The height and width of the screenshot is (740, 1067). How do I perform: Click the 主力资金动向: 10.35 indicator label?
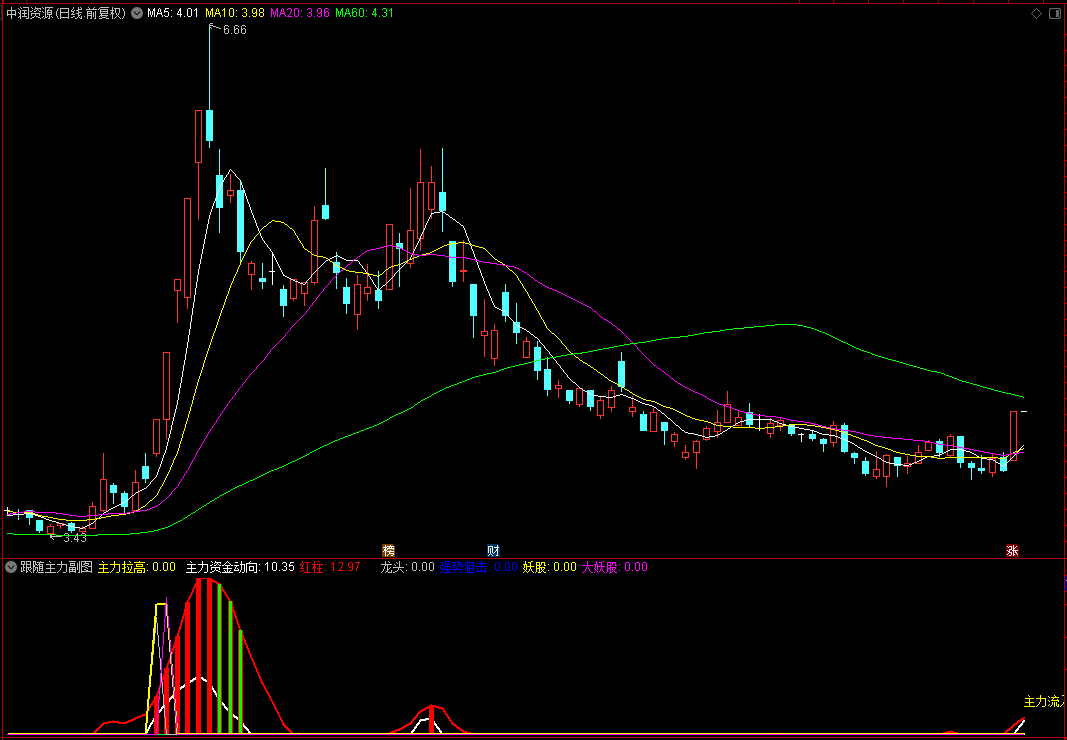point(240,567)
